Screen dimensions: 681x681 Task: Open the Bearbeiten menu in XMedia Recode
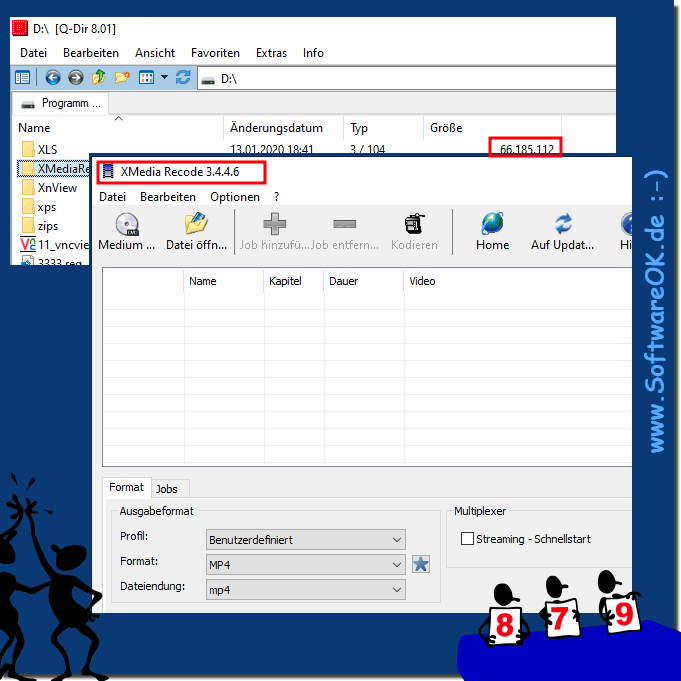(168, 197)
